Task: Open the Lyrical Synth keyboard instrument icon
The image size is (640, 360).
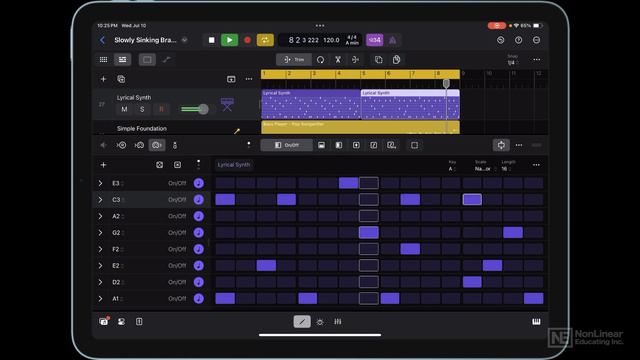Action: (x=227, y=104)
